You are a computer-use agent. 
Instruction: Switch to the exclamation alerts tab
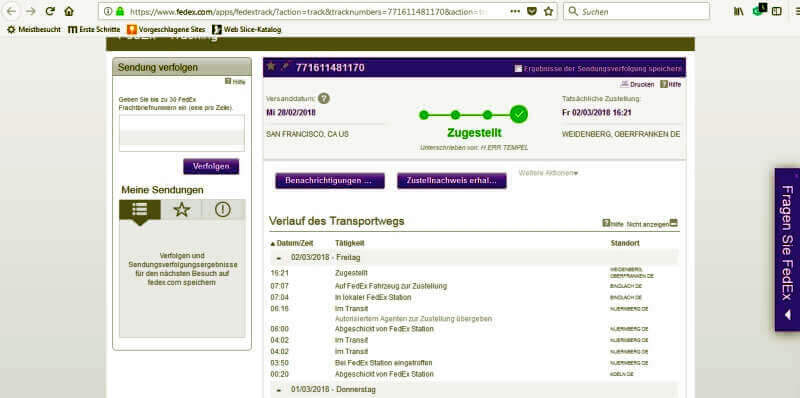[223, 210]
